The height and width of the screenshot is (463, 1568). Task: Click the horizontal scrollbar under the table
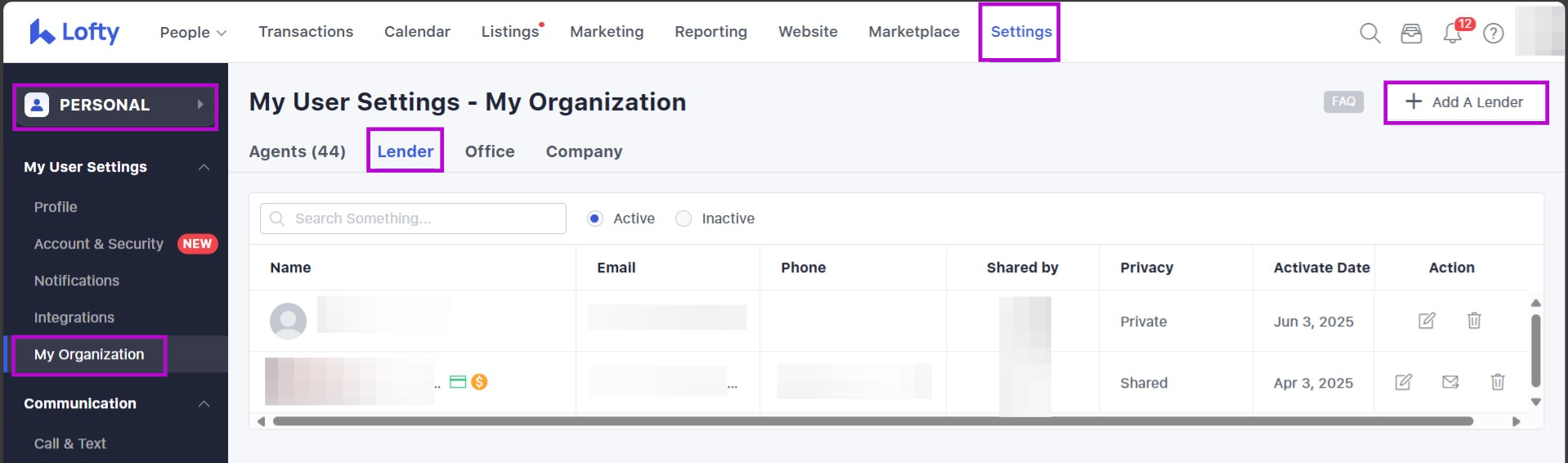coord(871,421)
